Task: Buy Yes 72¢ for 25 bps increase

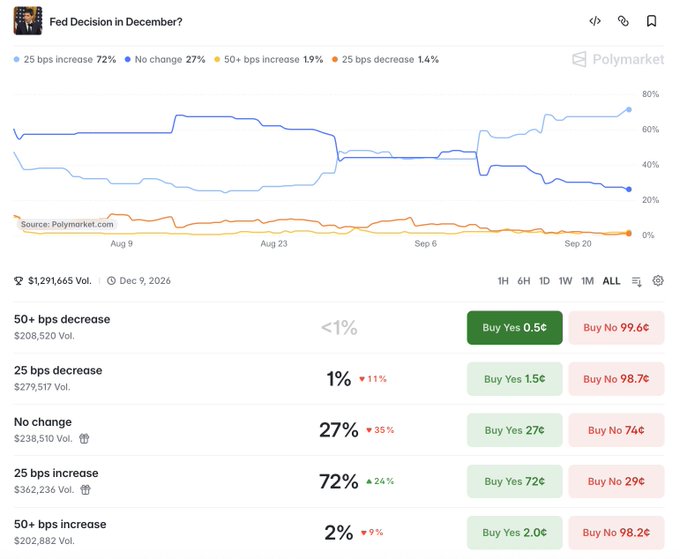Action: coord(515,481)
